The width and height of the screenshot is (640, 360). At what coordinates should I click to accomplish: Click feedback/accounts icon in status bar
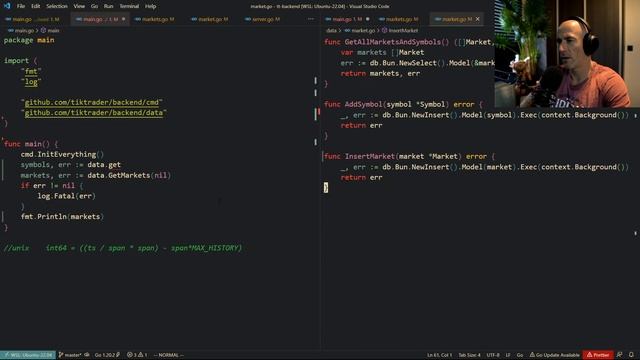(x=620, y=355)
